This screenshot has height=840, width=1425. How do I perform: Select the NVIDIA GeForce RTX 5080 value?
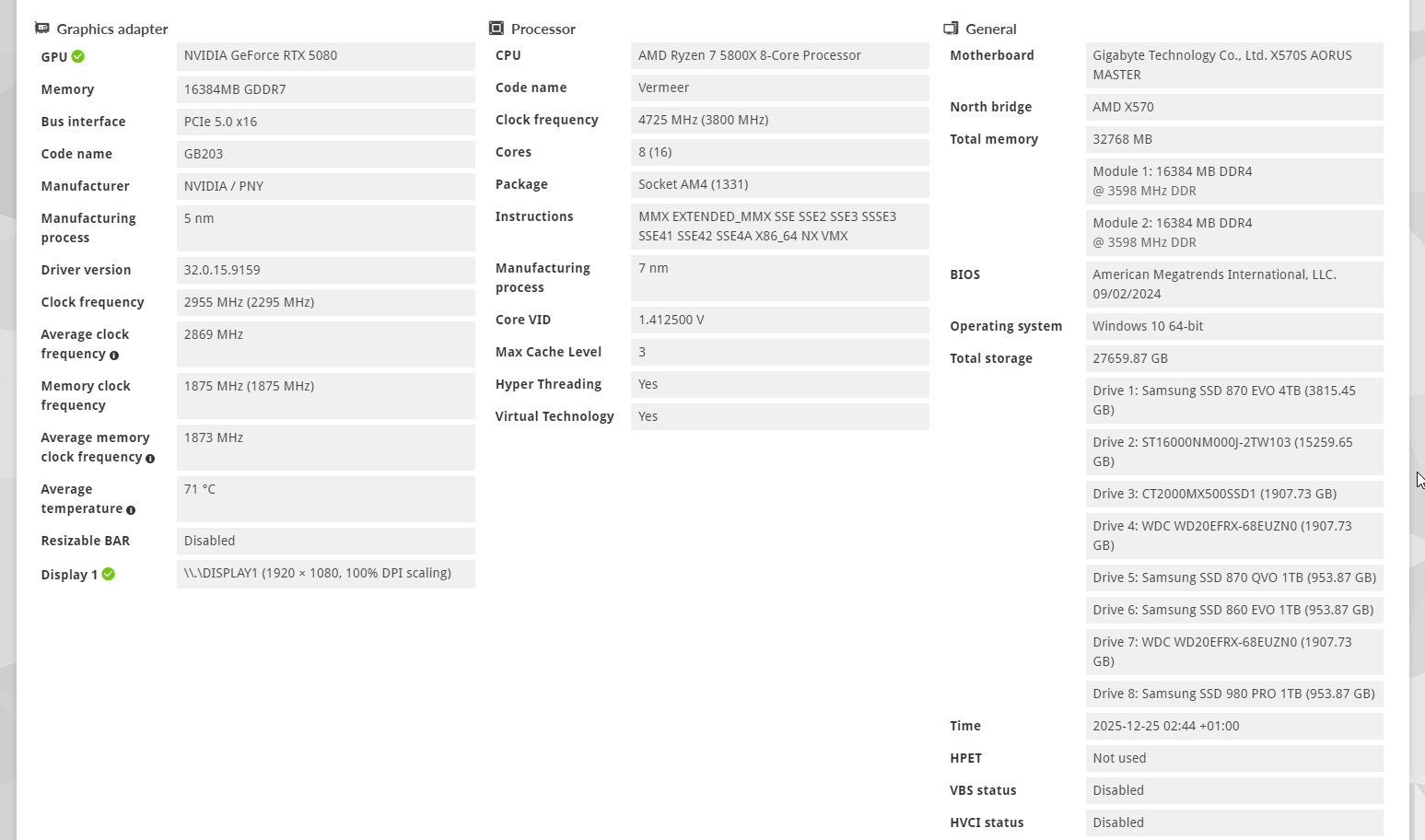326,56
